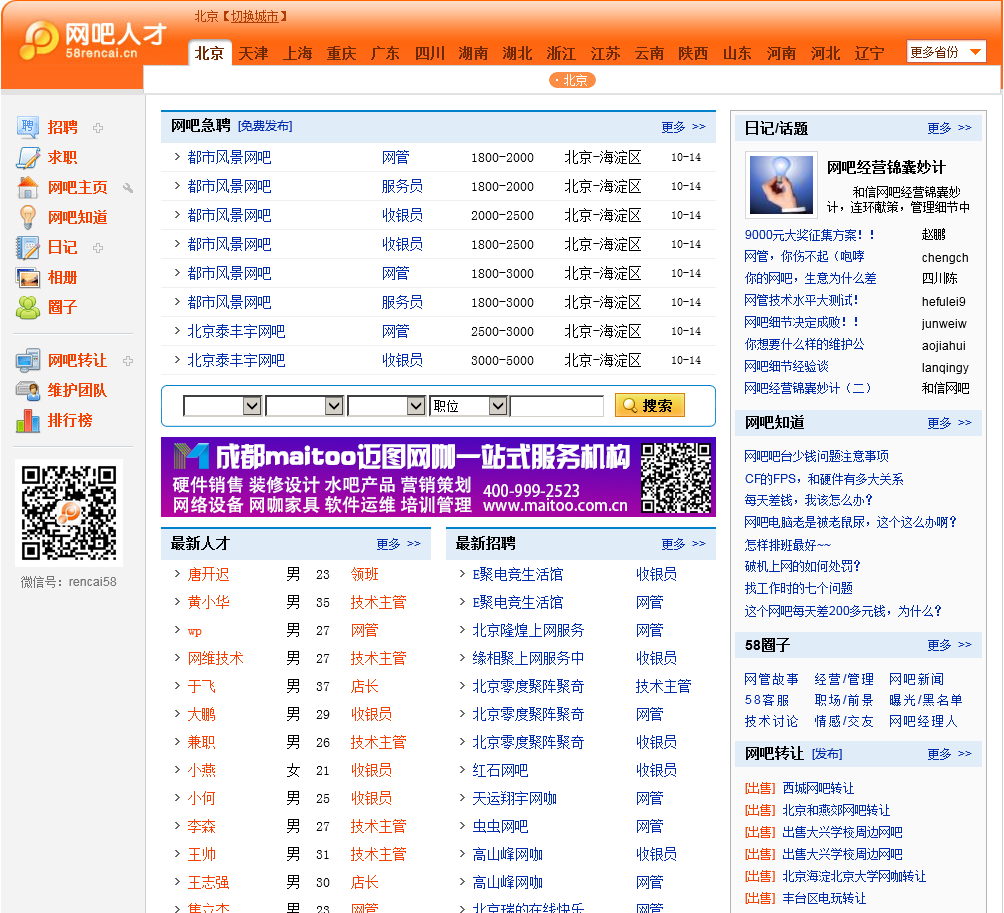Click the 网吧知道 light bulb icon
Viewport: 1004px width, 913px height.
pyautogui.click(x=28, y=217)
